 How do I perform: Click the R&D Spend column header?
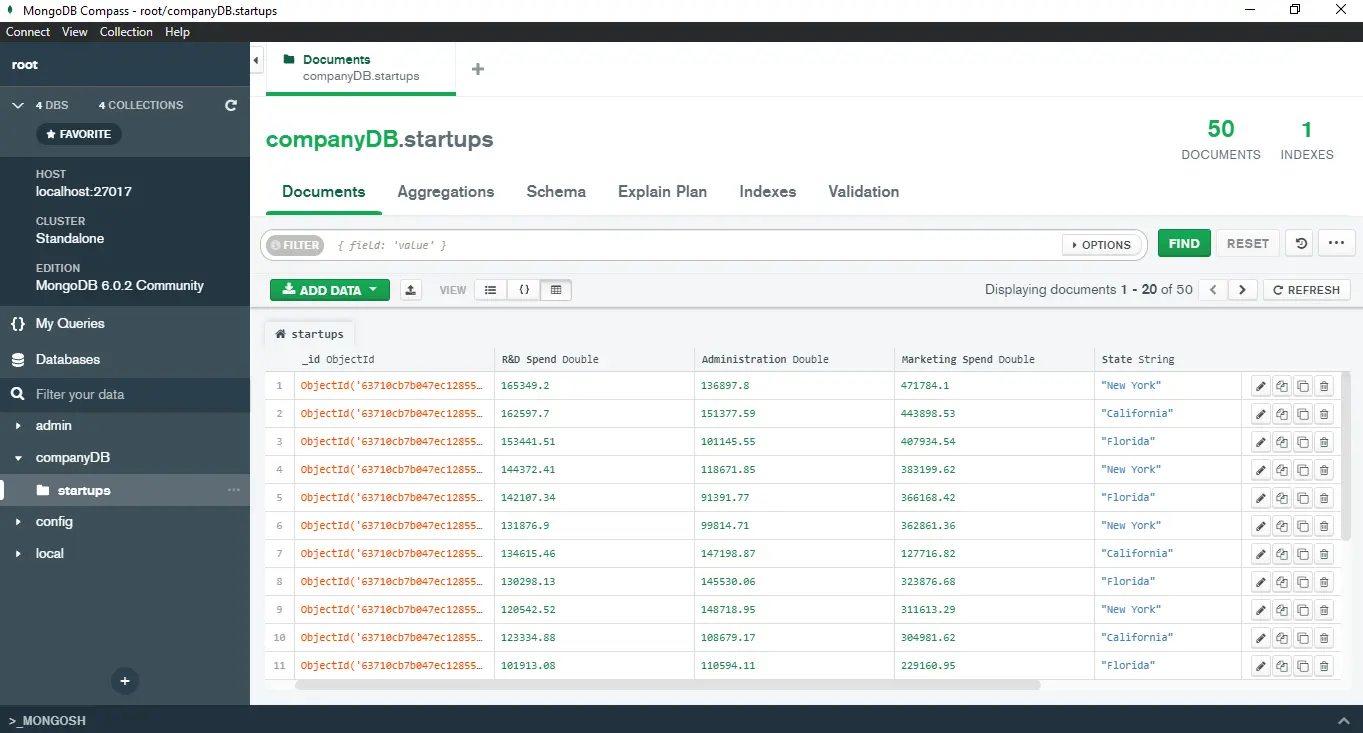click(x=594, y=359)
